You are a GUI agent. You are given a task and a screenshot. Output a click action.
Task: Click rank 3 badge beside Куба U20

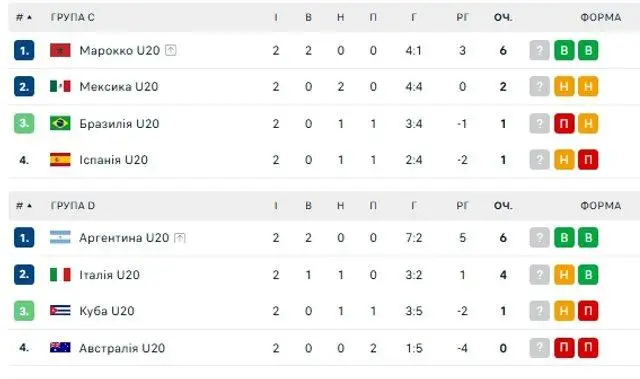[24, 311]
